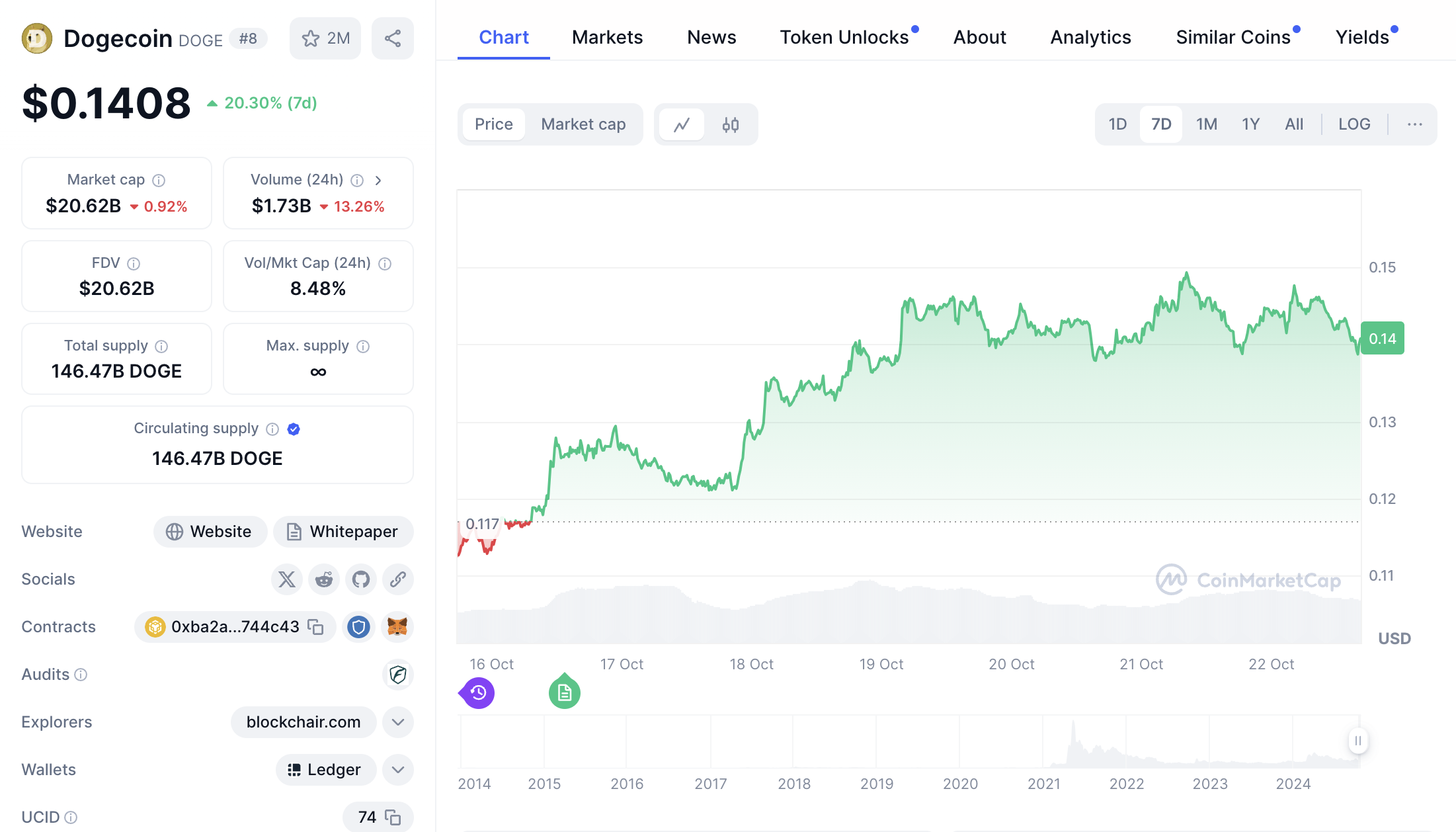Open the Markets tab
The image size is (1456, 832).
coord(607,38)
